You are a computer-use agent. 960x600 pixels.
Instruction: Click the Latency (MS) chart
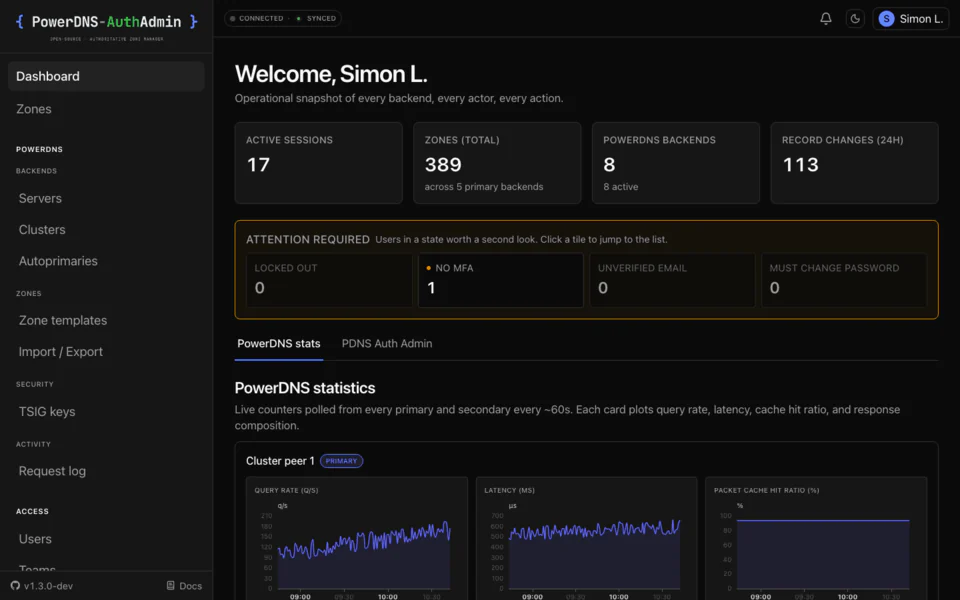587,539
